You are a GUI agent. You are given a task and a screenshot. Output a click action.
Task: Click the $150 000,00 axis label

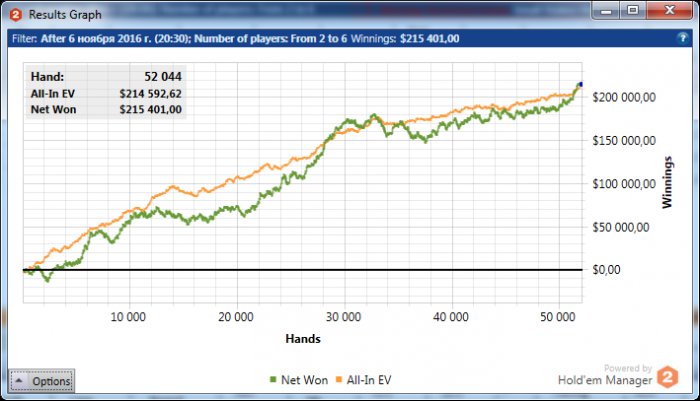coord(624,141)
